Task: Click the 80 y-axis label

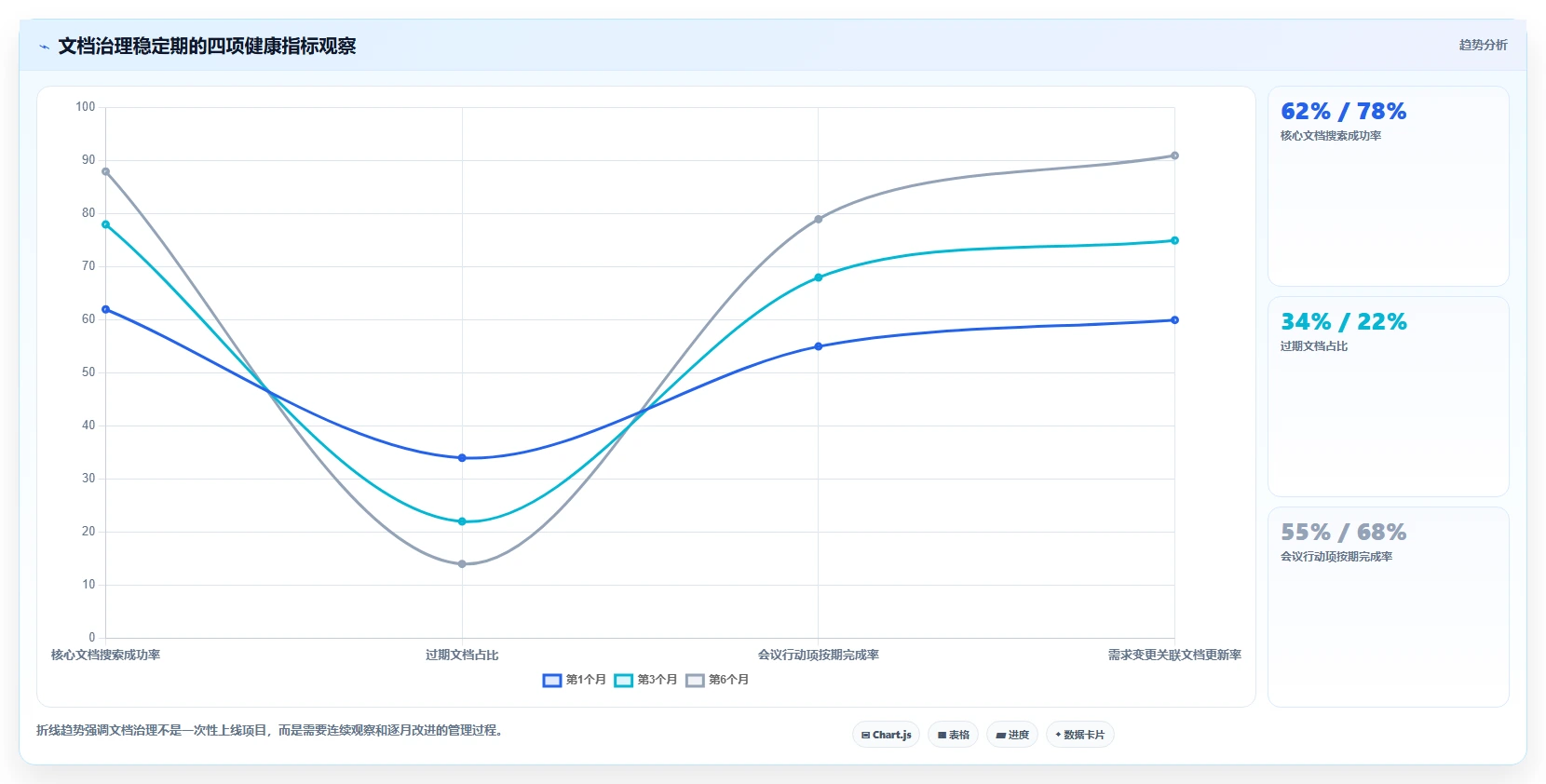Action: tap(88, 213)
